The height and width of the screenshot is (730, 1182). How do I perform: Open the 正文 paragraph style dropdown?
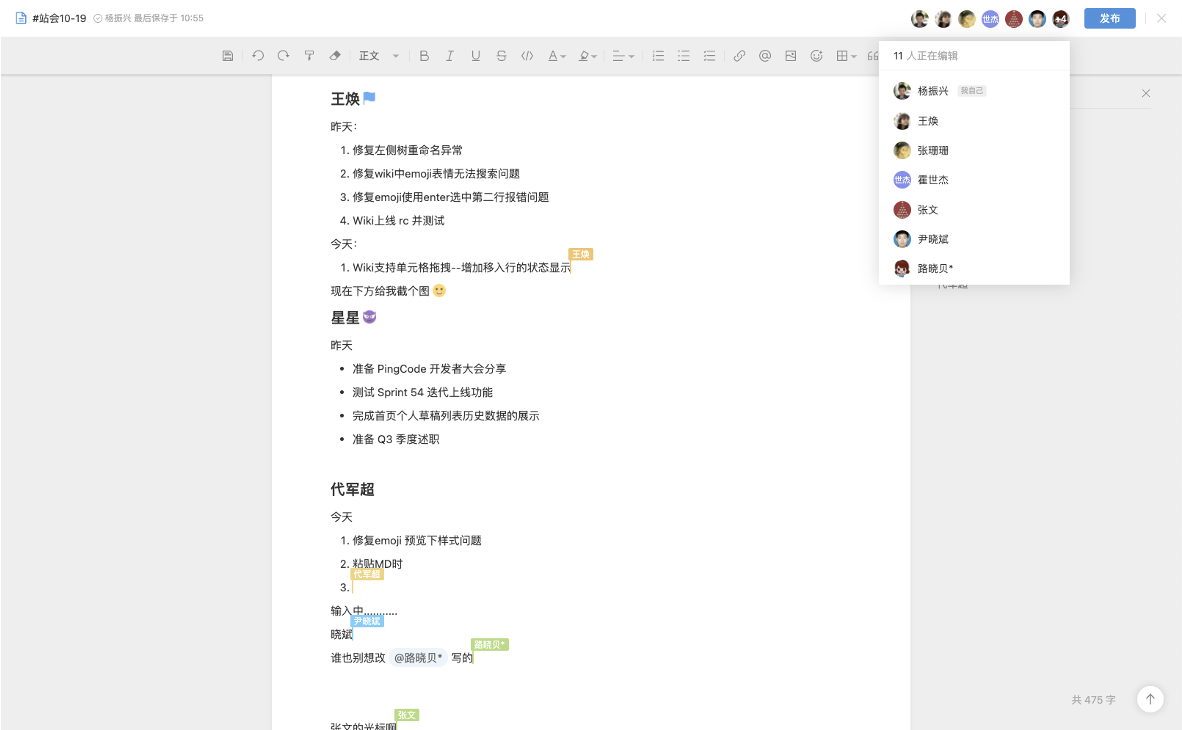[379, 56]
